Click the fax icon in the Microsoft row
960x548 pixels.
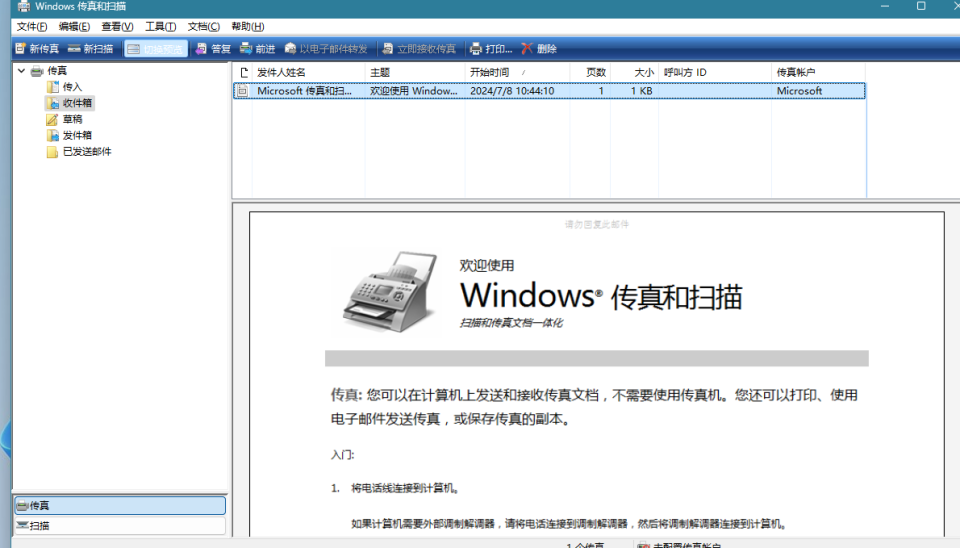[243, 91]
